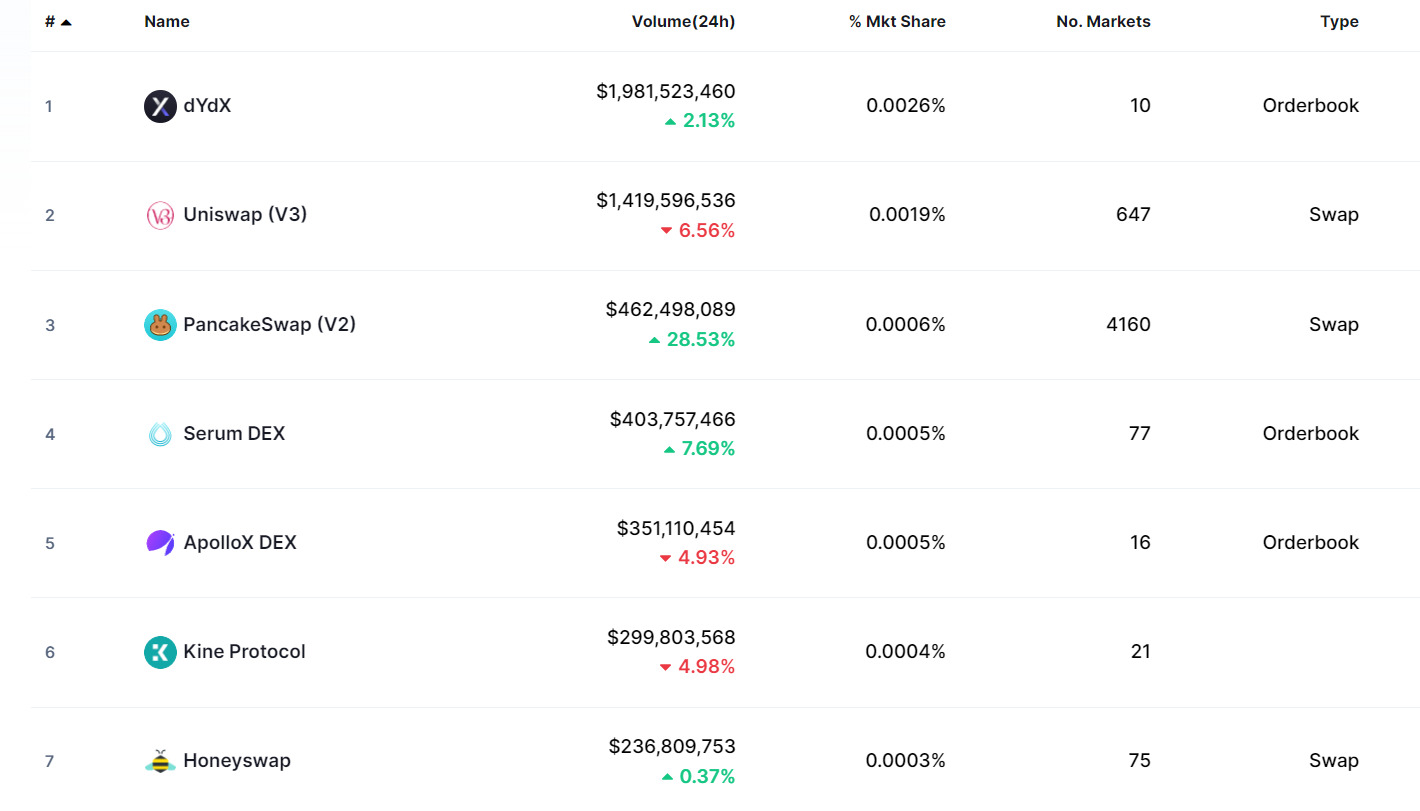This screenshot has height=811, width=1420.
Task: Sort table by Name column header
Action: tap(167, 21)
